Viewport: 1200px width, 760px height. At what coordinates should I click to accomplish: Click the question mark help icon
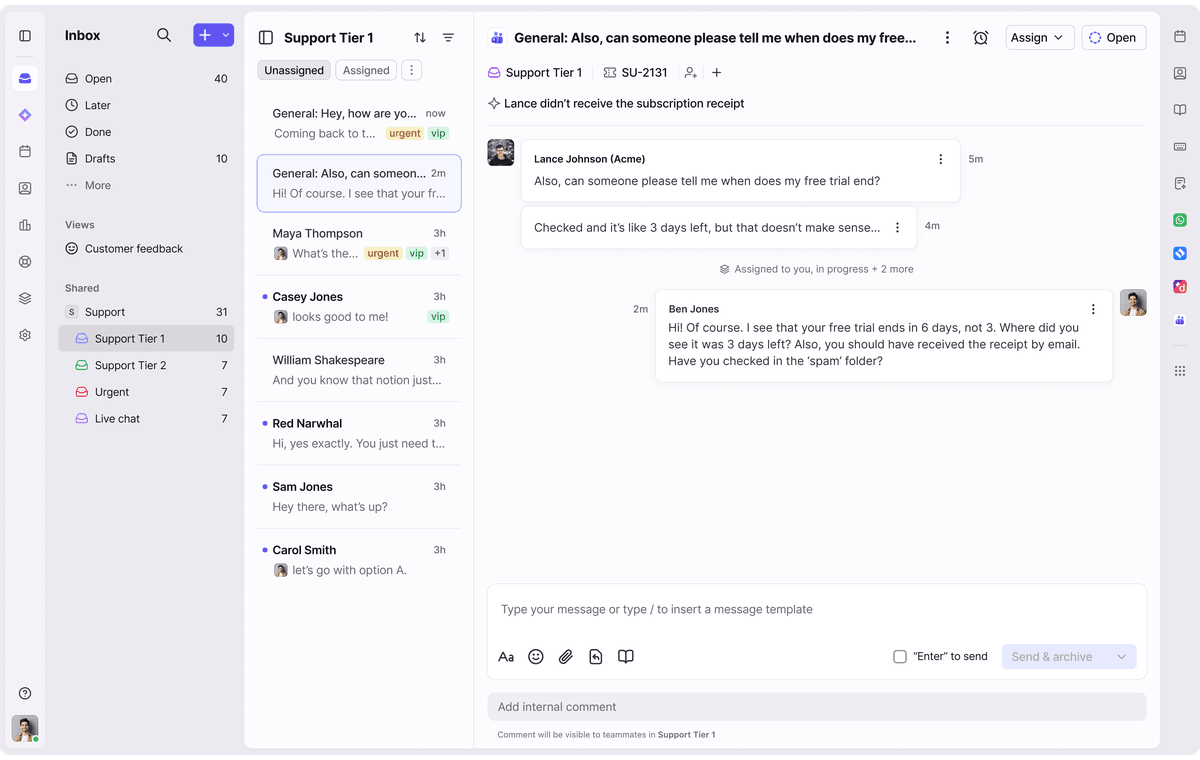25,693
